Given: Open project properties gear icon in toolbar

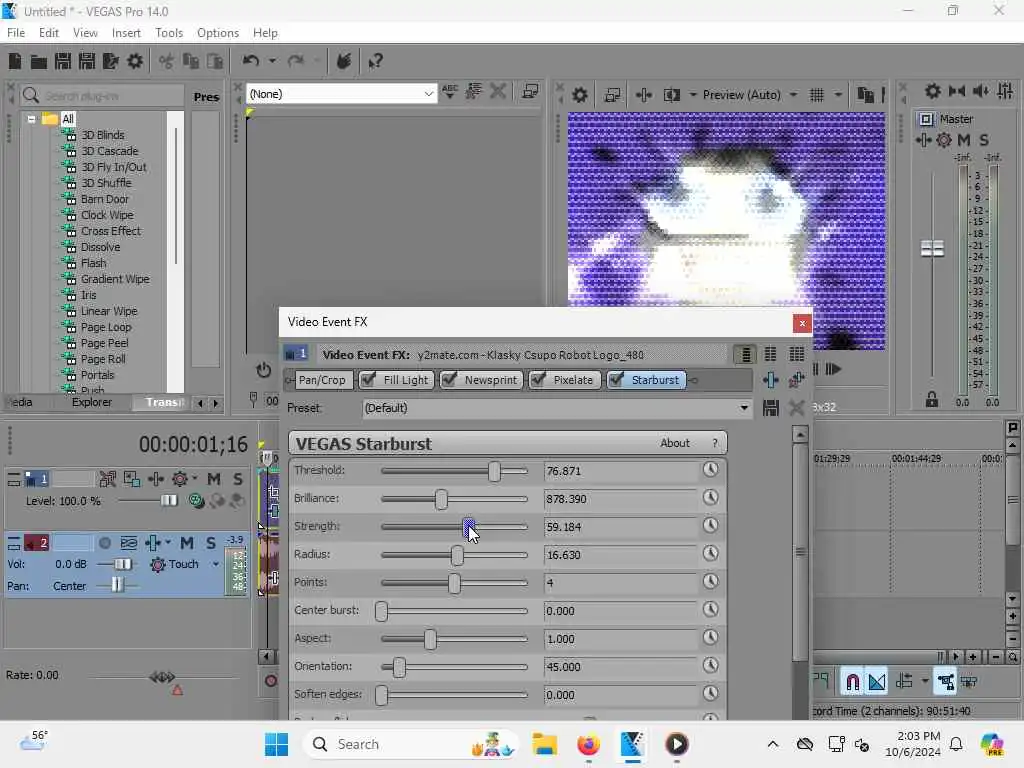Looking at the screenshot, I should [x=135, y=61].
